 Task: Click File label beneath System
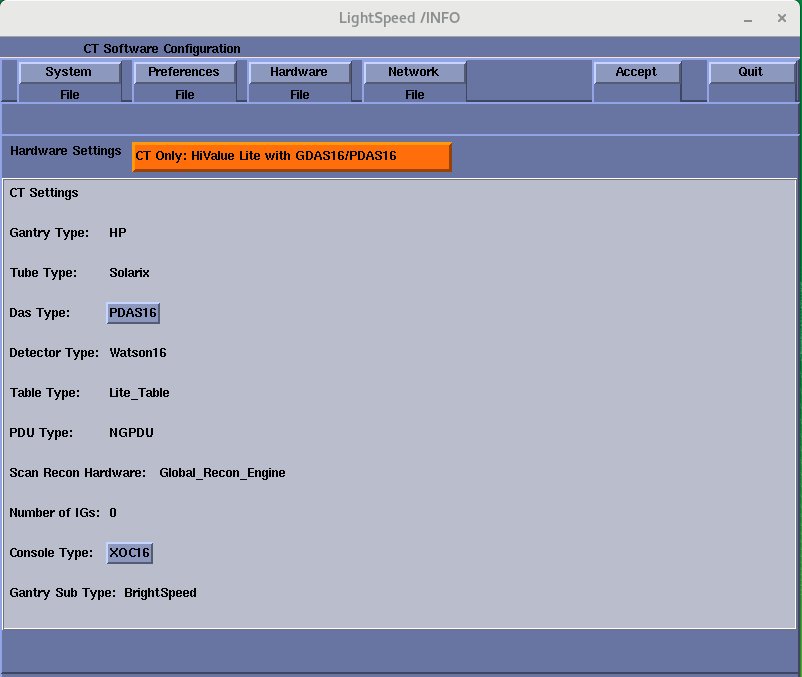click(x=69, y=95)
